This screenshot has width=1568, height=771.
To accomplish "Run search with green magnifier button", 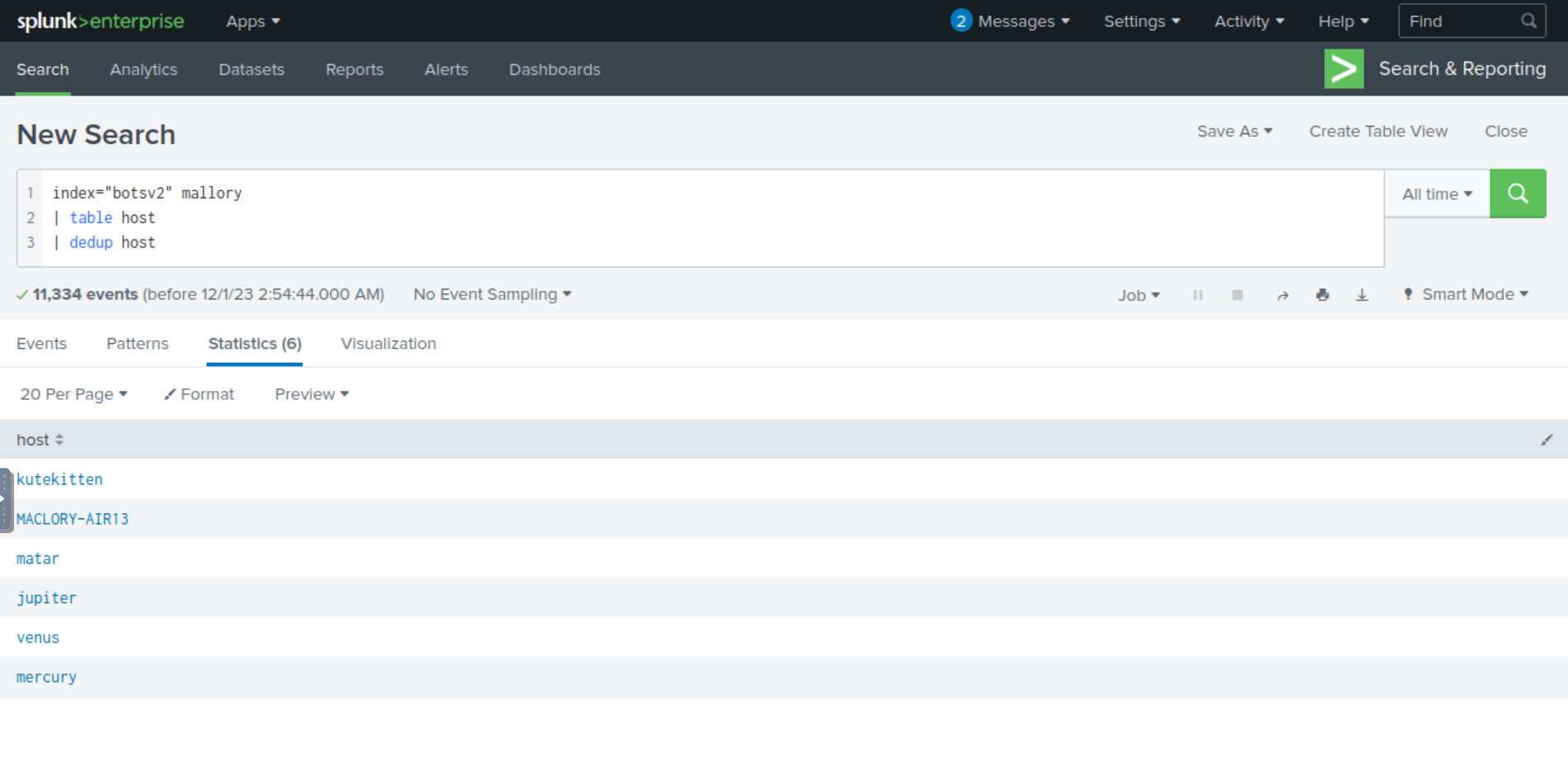I will click(1518, 193).
